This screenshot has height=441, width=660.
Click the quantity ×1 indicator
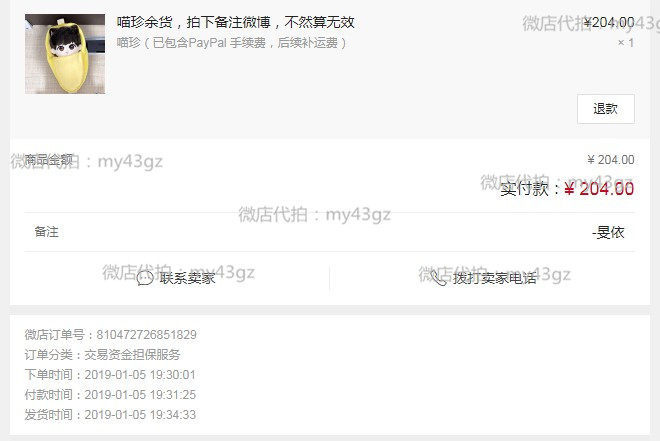pos(626,43)
